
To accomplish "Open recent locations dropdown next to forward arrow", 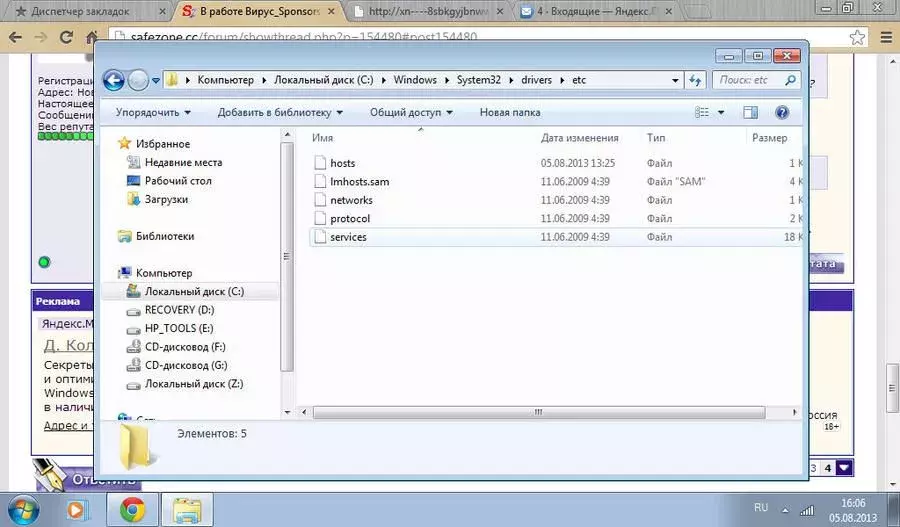I will click(x=156, y=81).
